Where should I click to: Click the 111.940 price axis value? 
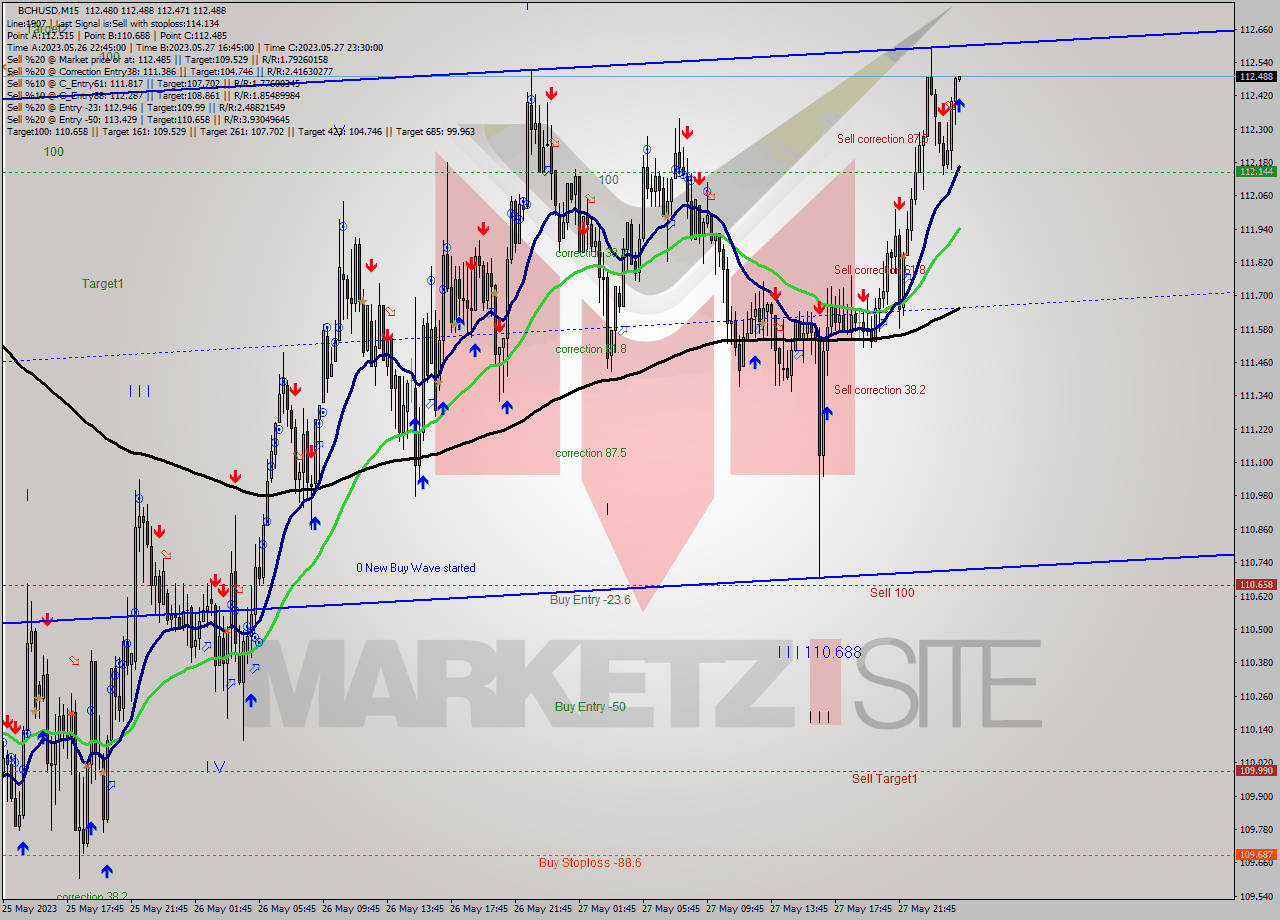tap(1256, 230)
